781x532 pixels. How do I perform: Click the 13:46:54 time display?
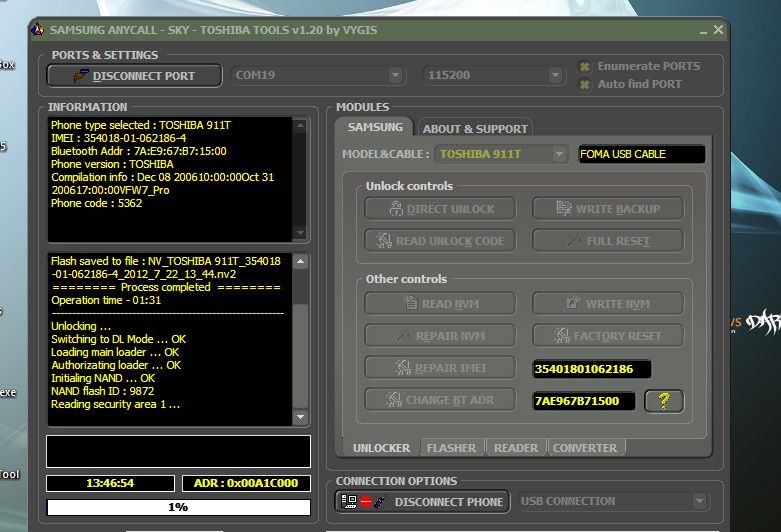[x=110, y=483]
